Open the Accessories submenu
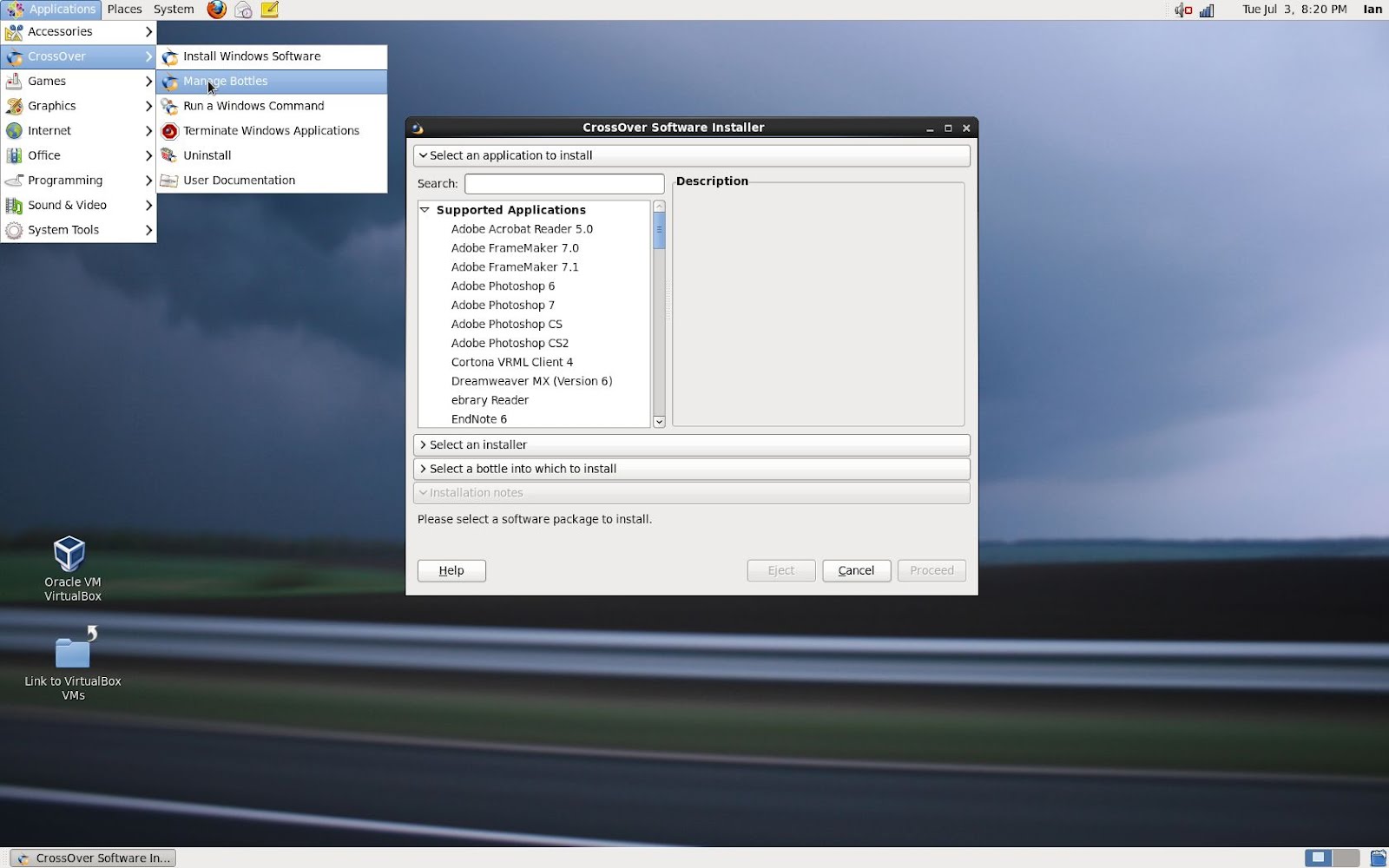Image resolution: width=1389 pixels, height=868 pixels. click(x=78, y=31)
